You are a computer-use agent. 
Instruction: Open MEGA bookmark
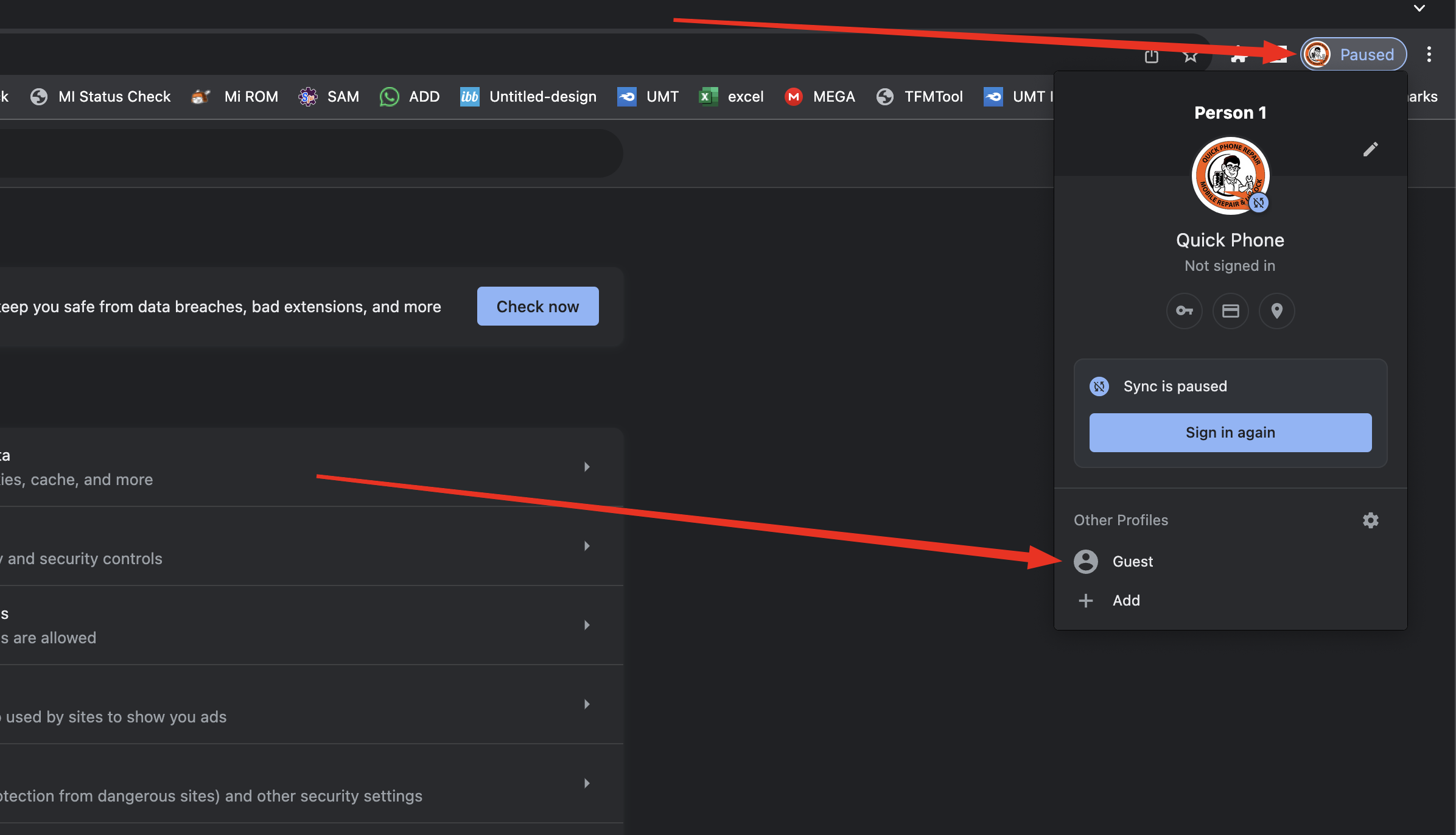(x=821, y=97)
